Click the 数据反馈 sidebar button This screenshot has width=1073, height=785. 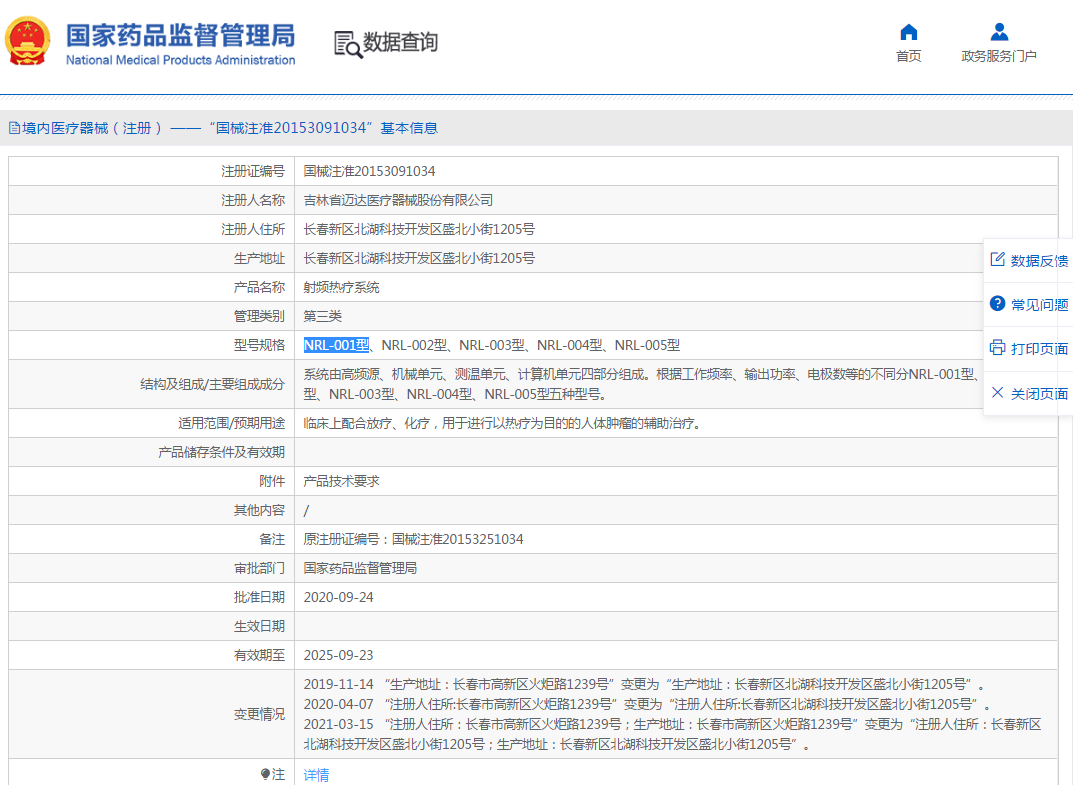tap(1029, 260)
